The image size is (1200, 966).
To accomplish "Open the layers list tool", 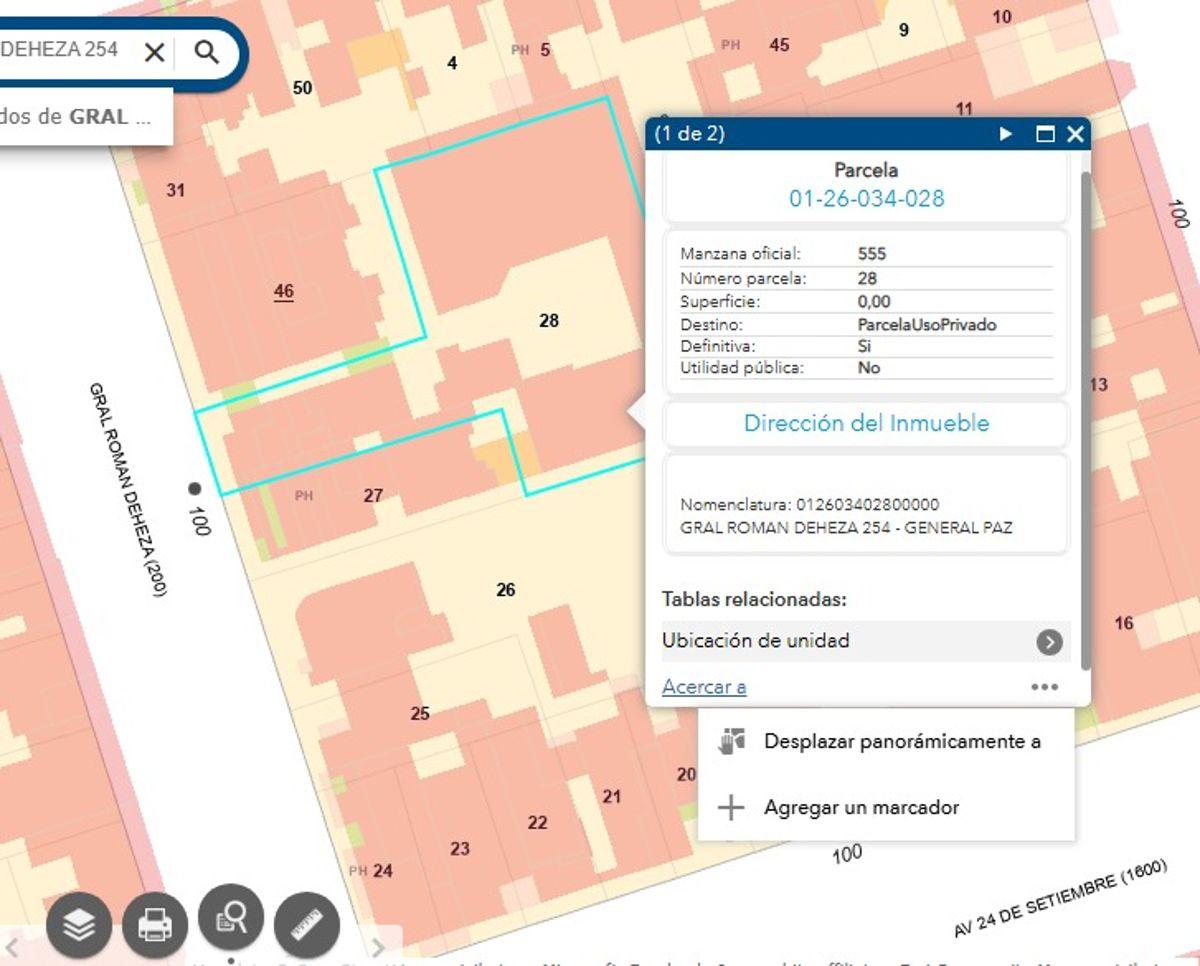I will pyautogui.click(x=79, y=924).
